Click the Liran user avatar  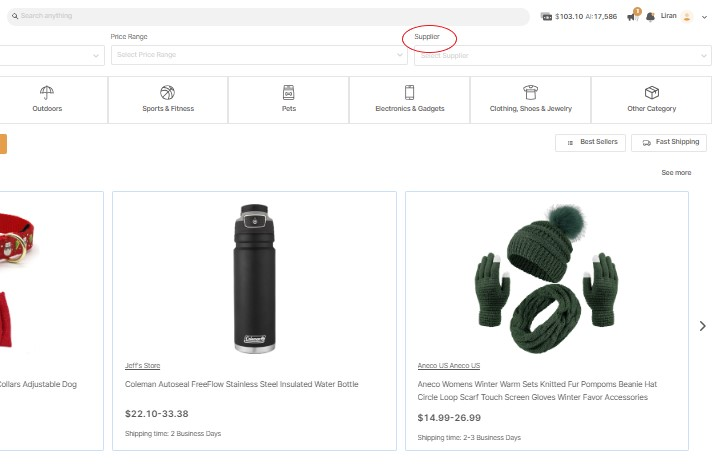coord(687,17)
